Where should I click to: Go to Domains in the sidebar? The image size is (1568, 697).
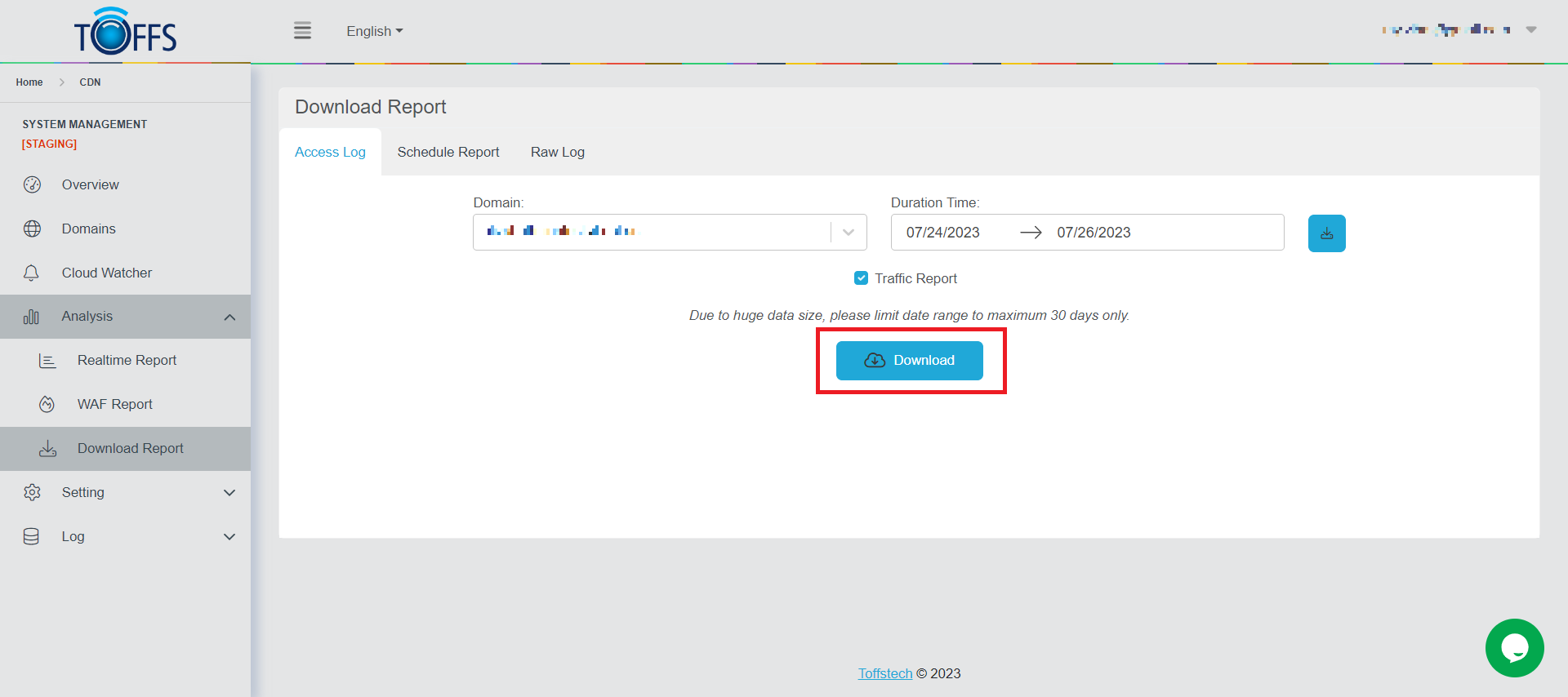(88, 229)
